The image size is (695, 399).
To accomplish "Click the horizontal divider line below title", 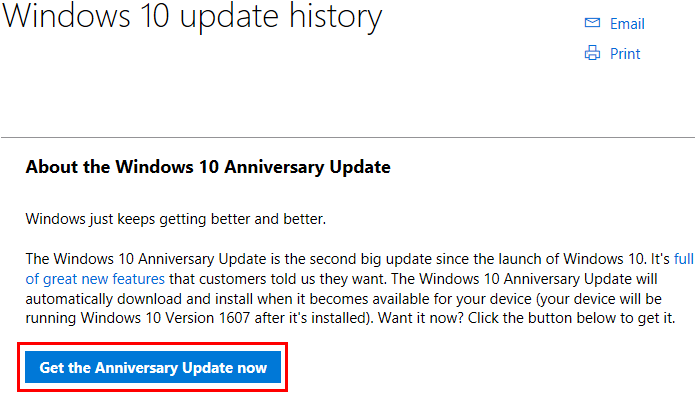I will [348, 137].
